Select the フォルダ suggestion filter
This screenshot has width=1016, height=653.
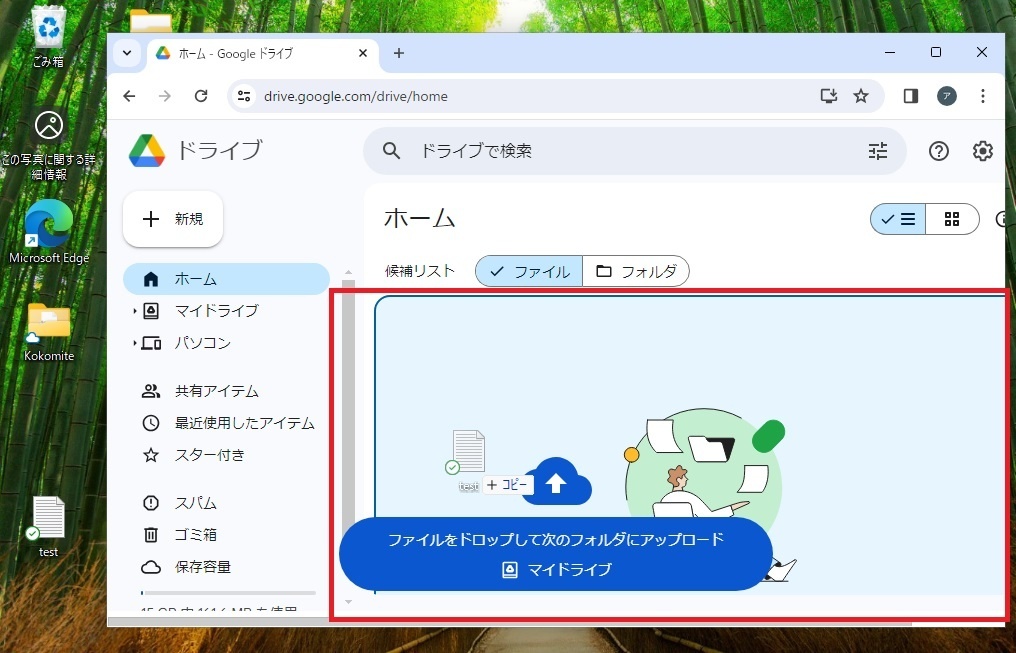point(636,271)
